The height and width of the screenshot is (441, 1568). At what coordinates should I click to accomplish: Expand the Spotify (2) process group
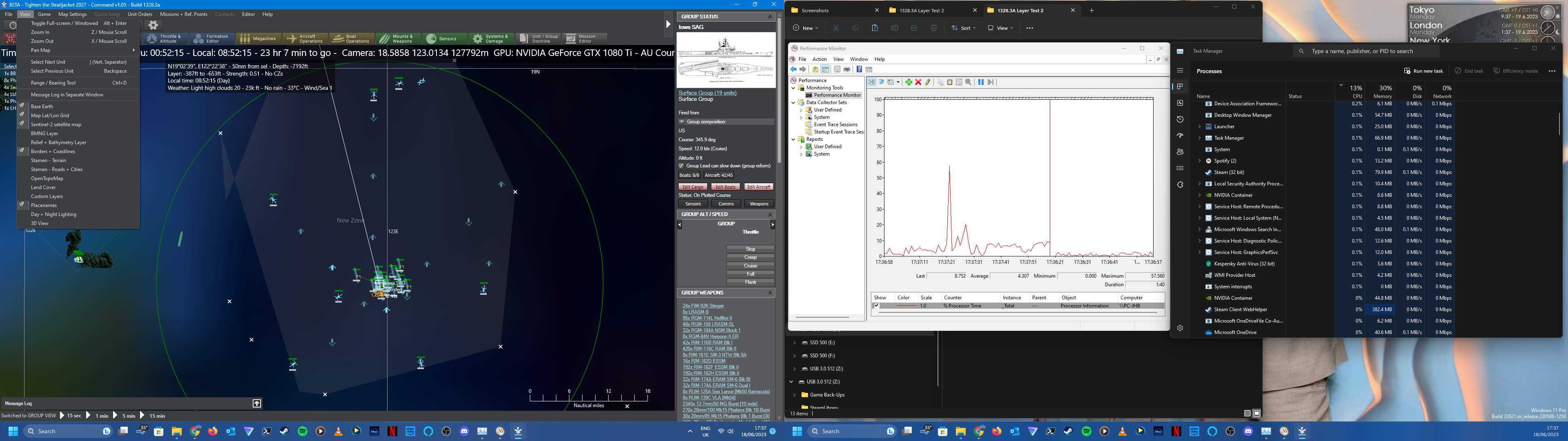tap(1199, 161)
